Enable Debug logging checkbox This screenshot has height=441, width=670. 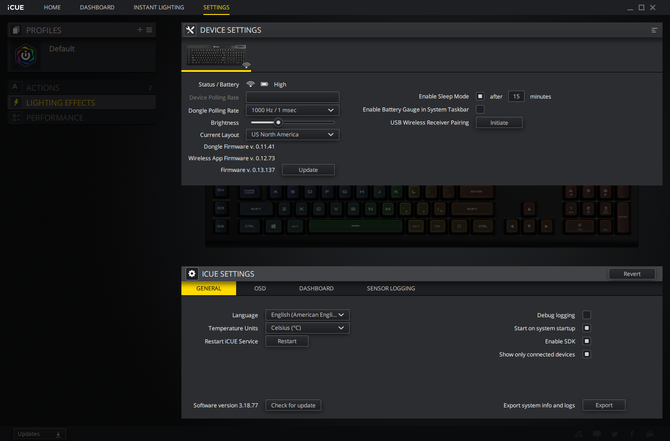click(x=587, y=315)
